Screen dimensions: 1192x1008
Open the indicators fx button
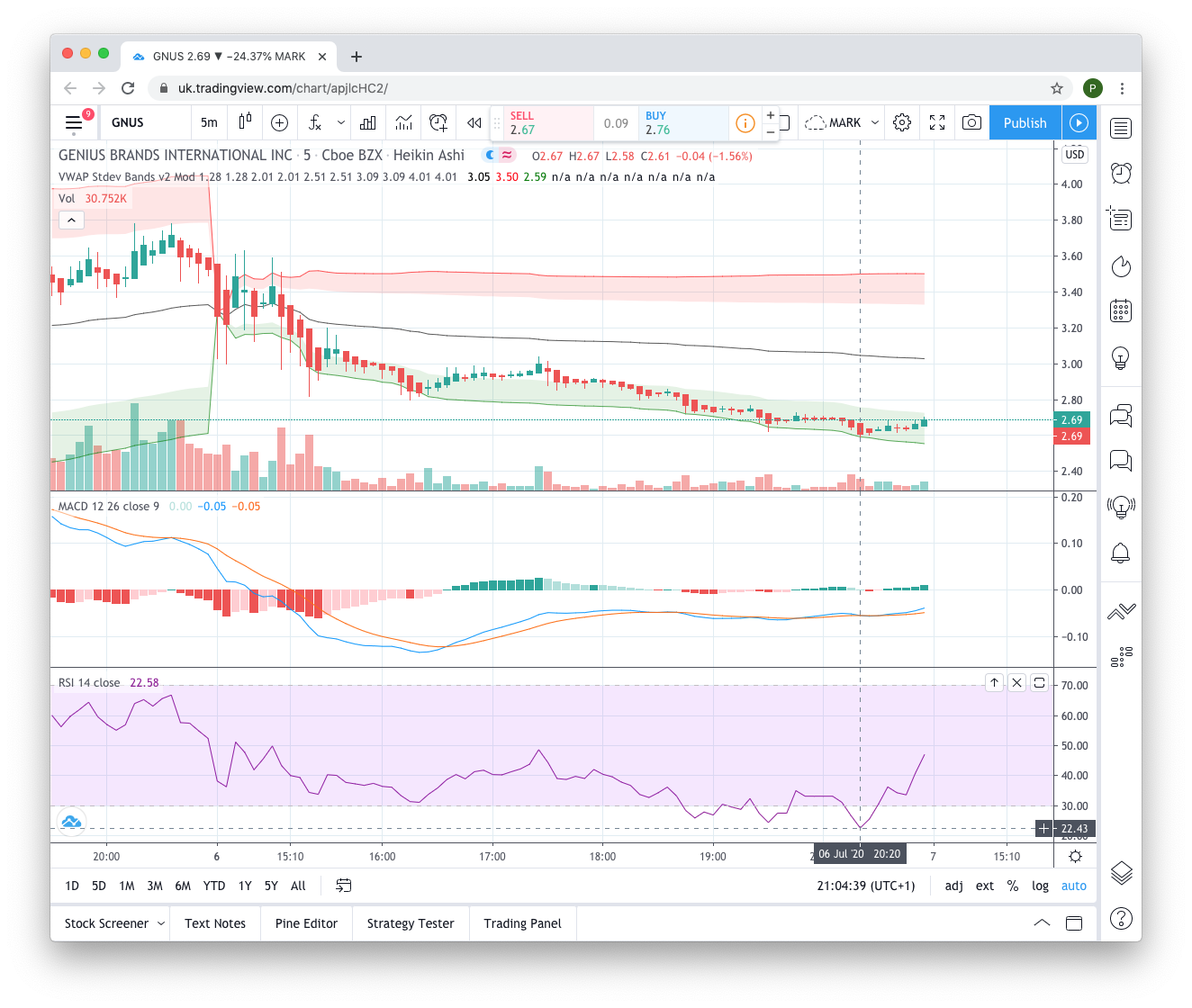click(x=315, y=122)
